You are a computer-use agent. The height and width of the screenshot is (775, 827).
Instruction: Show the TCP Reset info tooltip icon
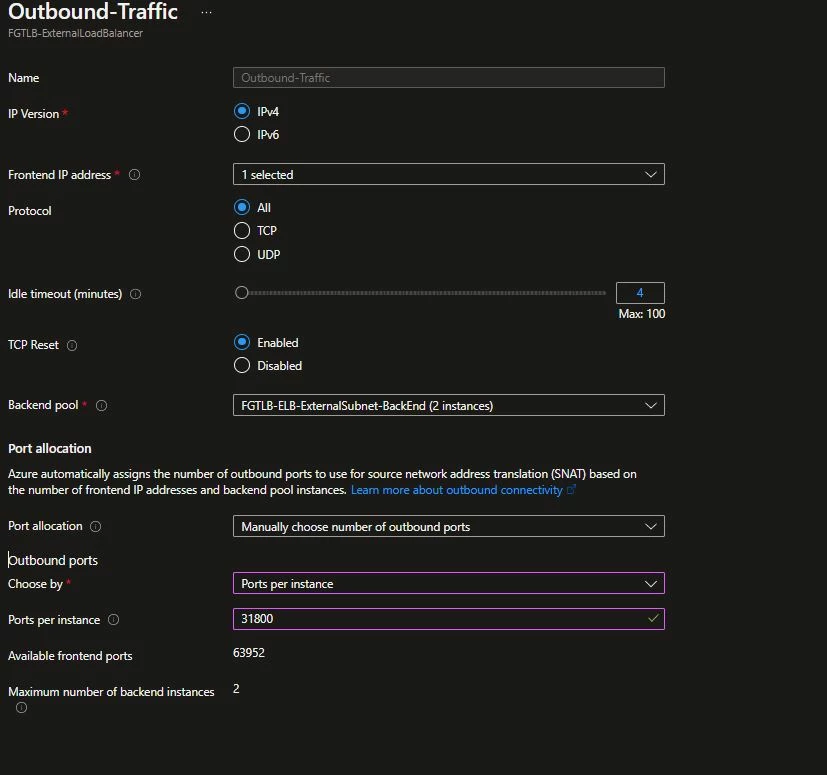click(72, 345)
